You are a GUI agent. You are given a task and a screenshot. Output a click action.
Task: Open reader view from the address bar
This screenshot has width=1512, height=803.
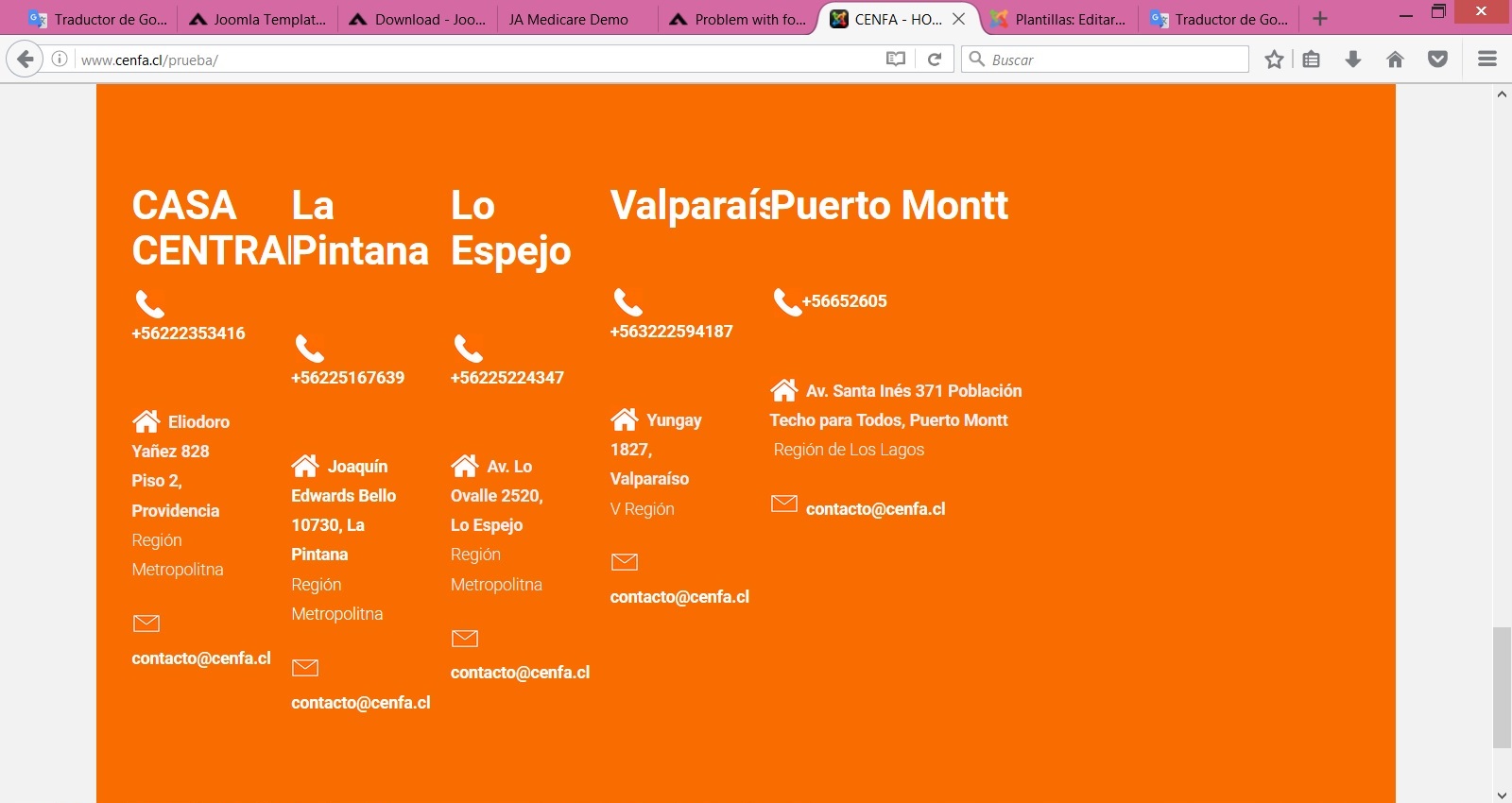(x=896, y=60)
